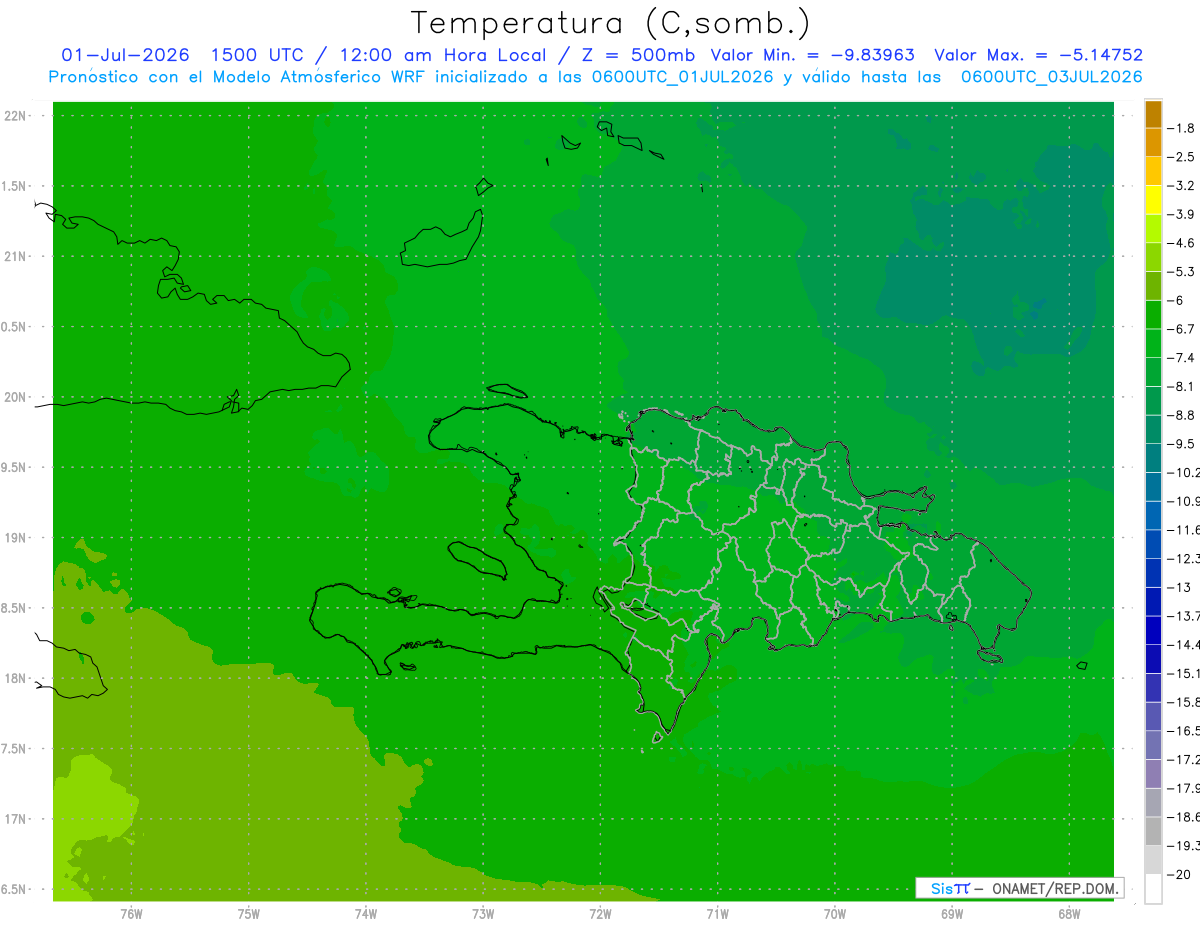1200x927 pixels.
Task: Click purple swatch between -17.9 and -17.2
Action: (x=1153, y=774)
